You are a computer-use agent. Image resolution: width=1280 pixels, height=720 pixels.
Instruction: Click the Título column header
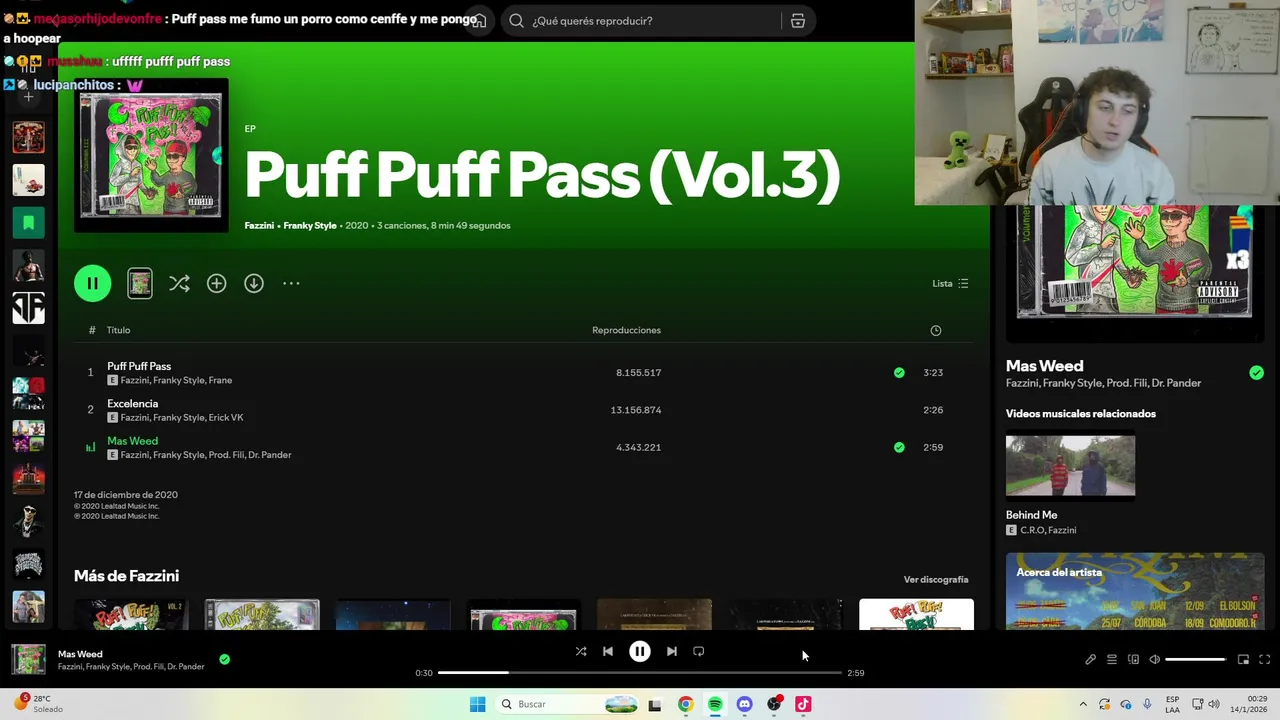click(x=118, y=331)
